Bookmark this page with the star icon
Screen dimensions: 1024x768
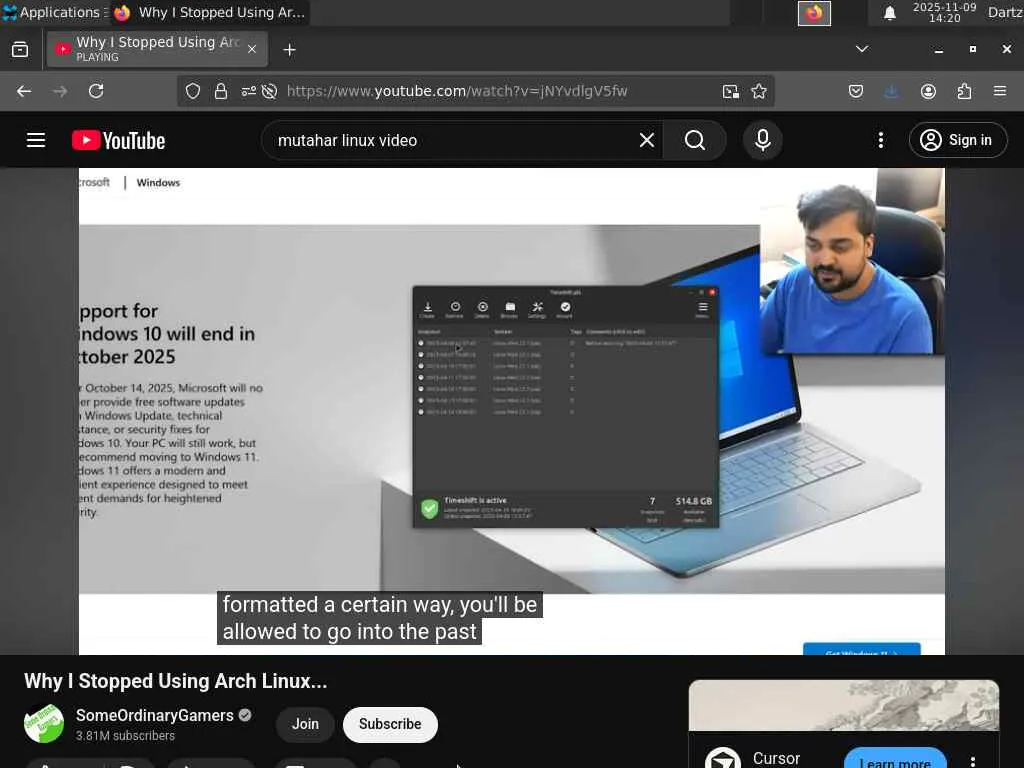pyautogui.click(x=759, y=91)
